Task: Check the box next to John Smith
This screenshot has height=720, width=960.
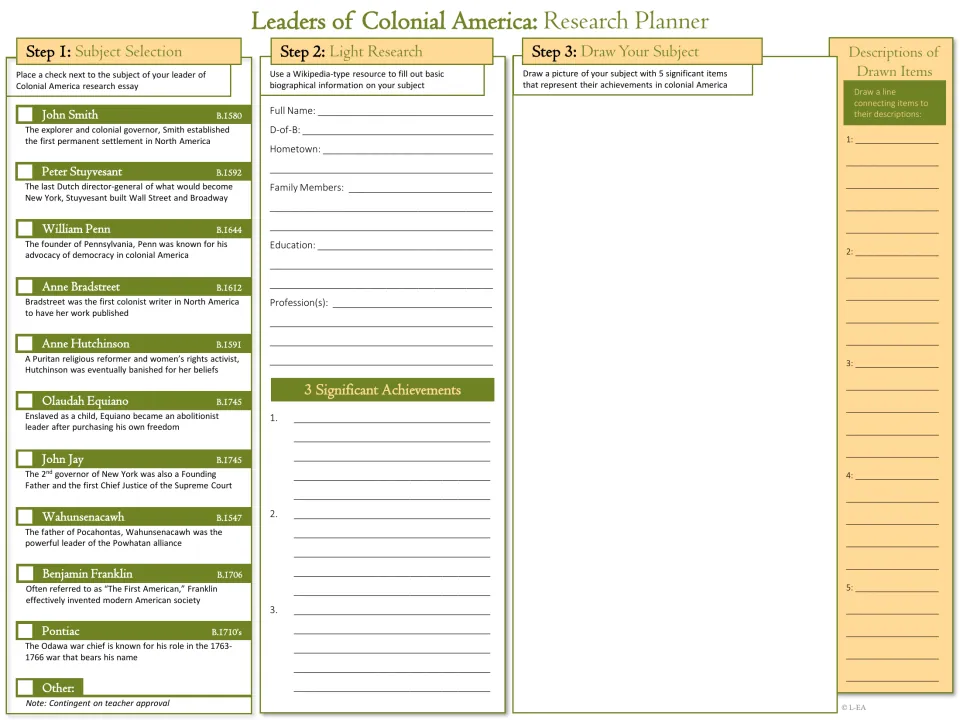Action: tap(25, 114)
